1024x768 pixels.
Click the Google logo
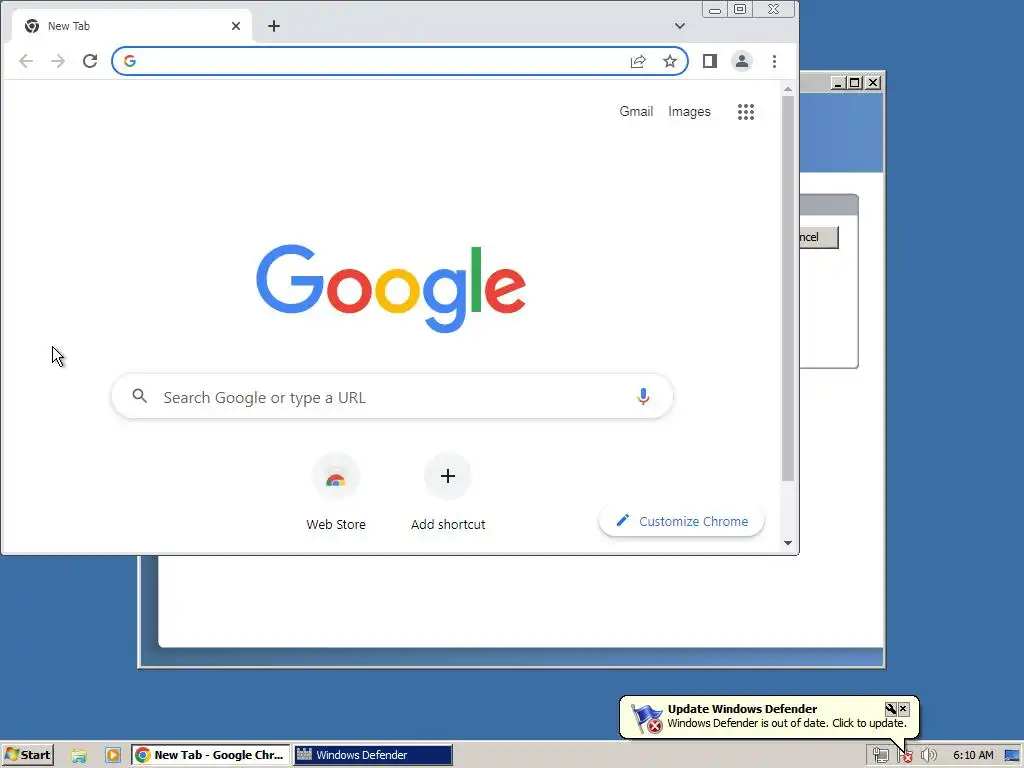tap(391, 288)
